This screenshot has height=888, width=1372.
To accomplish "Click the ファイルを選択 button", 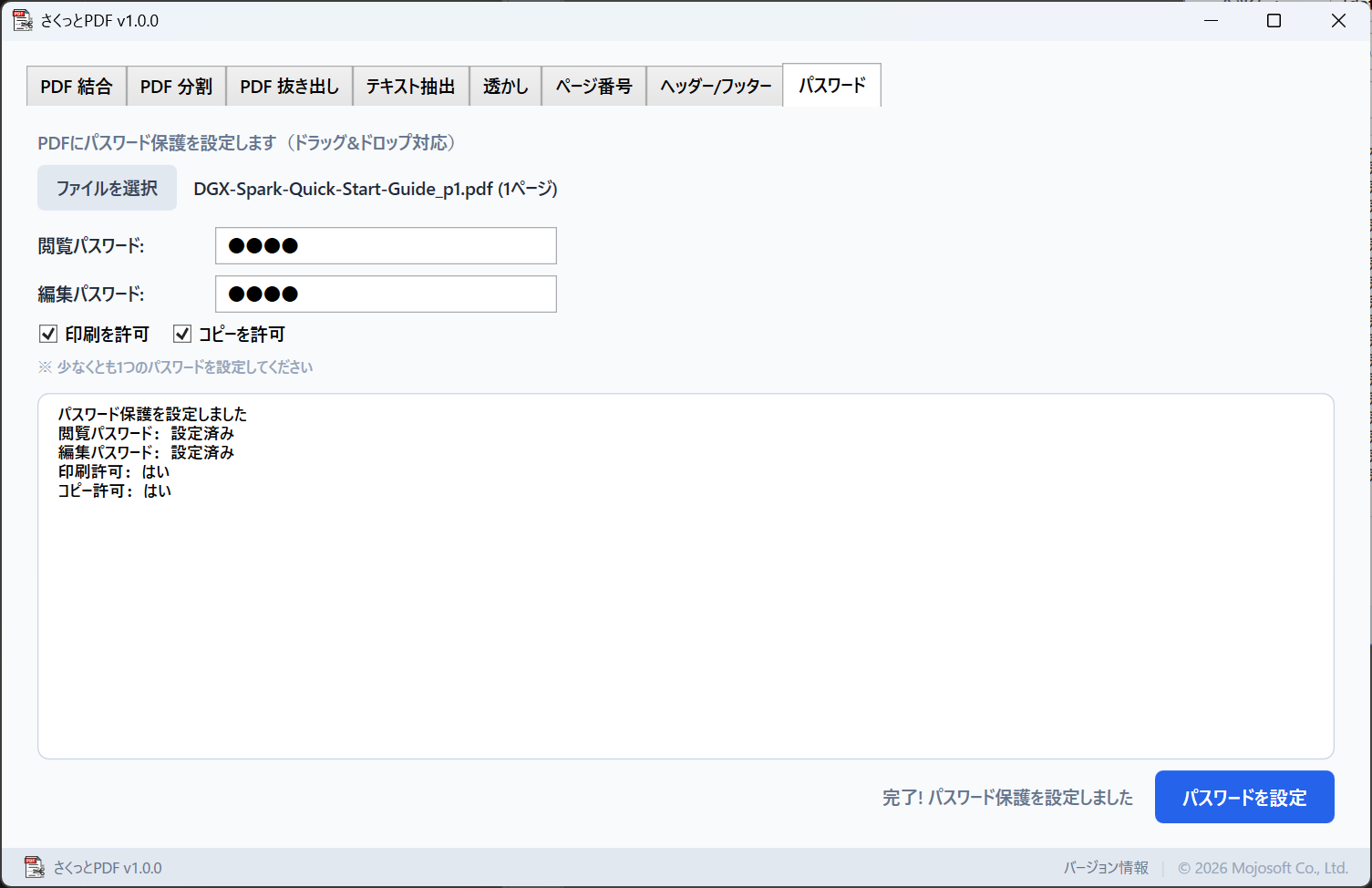I will coord(107,188).
